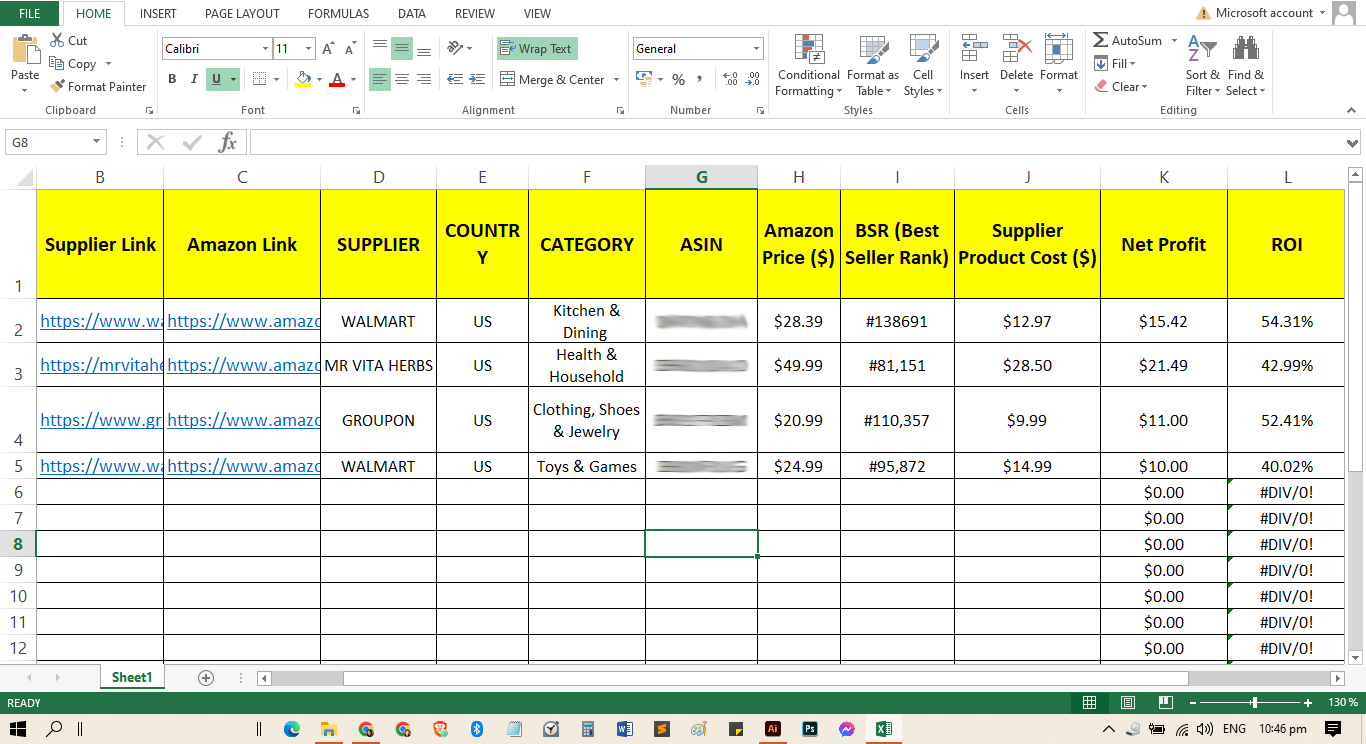Click the AutoSum sigma icon

[1100, 41]
